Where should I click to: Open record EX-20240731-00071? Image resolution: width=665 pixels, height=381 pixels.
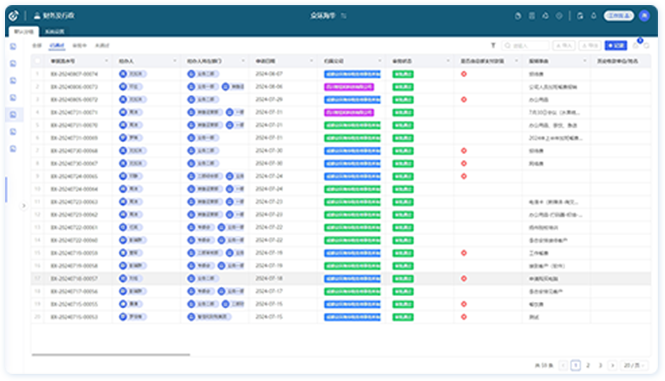pyautogui.click(x=74, y=112)
